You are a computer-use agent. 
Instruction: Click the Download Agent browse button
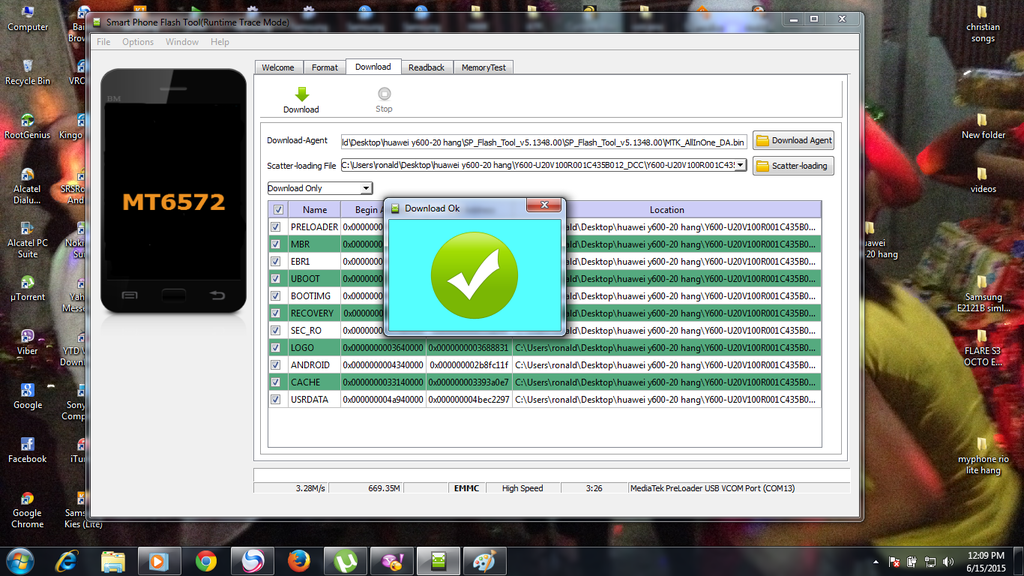793,141
